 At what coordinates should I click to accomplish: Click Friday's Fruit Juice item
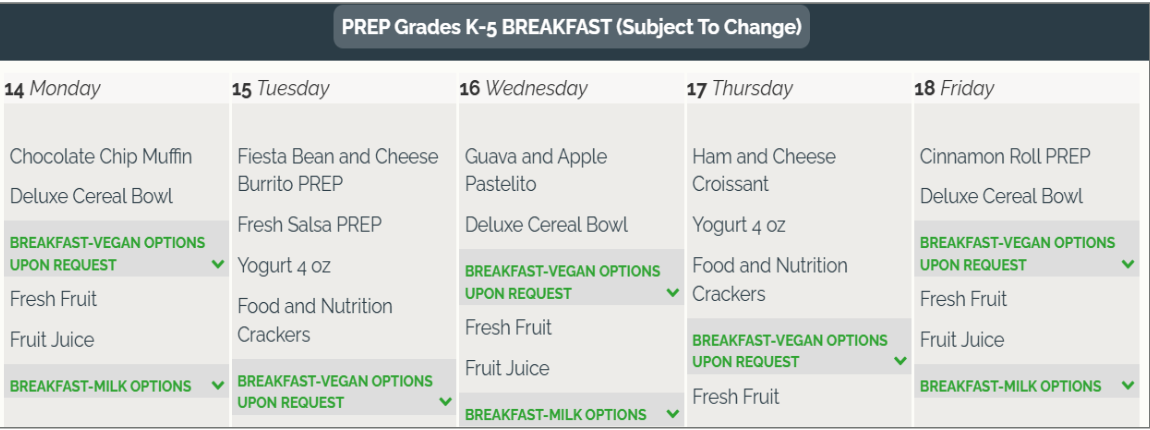pos(962,340)
